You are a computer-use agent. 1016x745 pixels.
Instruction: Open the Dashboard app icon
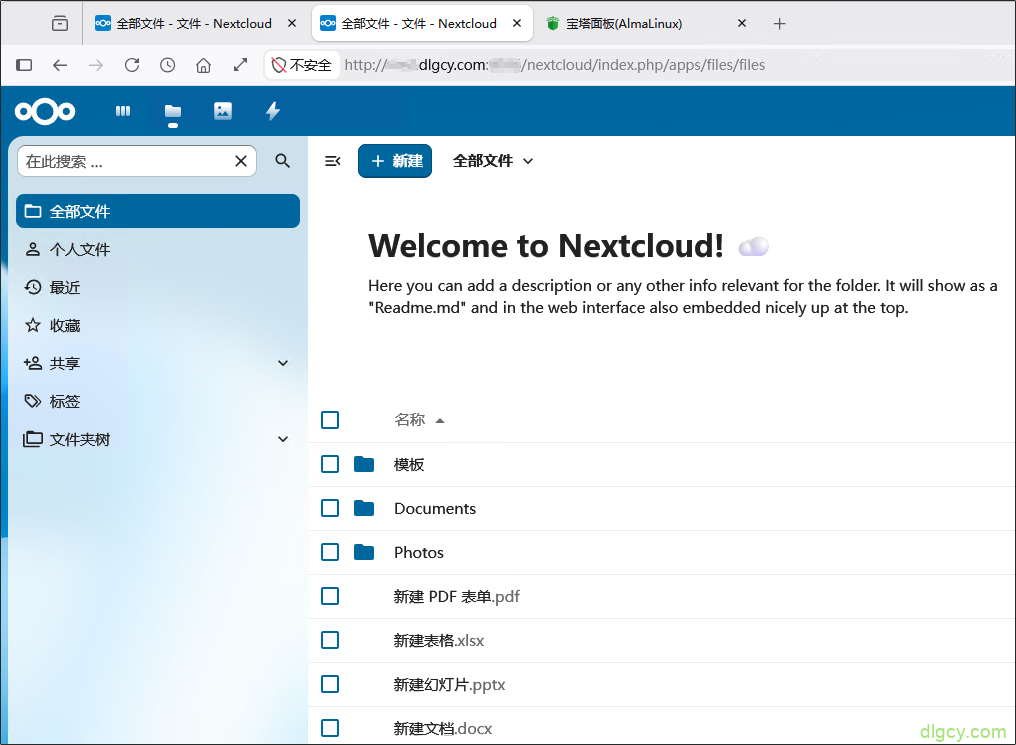pyautogui.click(x=123, y=111)
